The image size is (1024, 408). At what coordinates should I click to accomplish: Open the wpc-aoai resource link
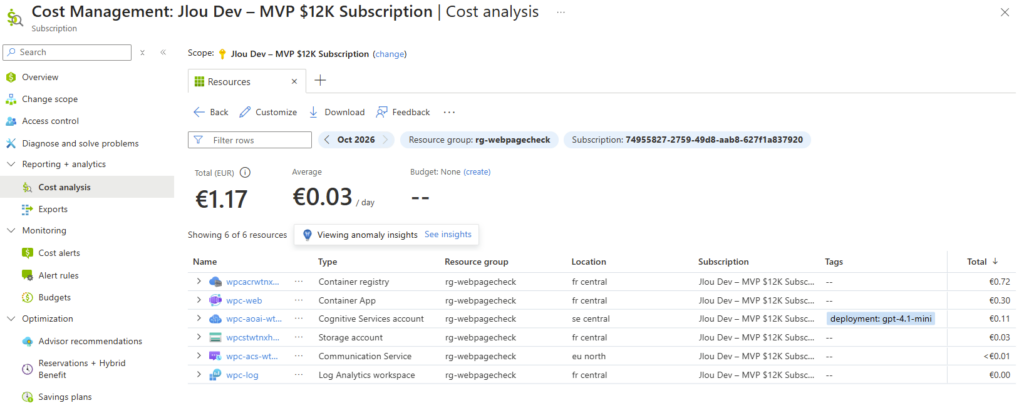(x=253, y=319)
